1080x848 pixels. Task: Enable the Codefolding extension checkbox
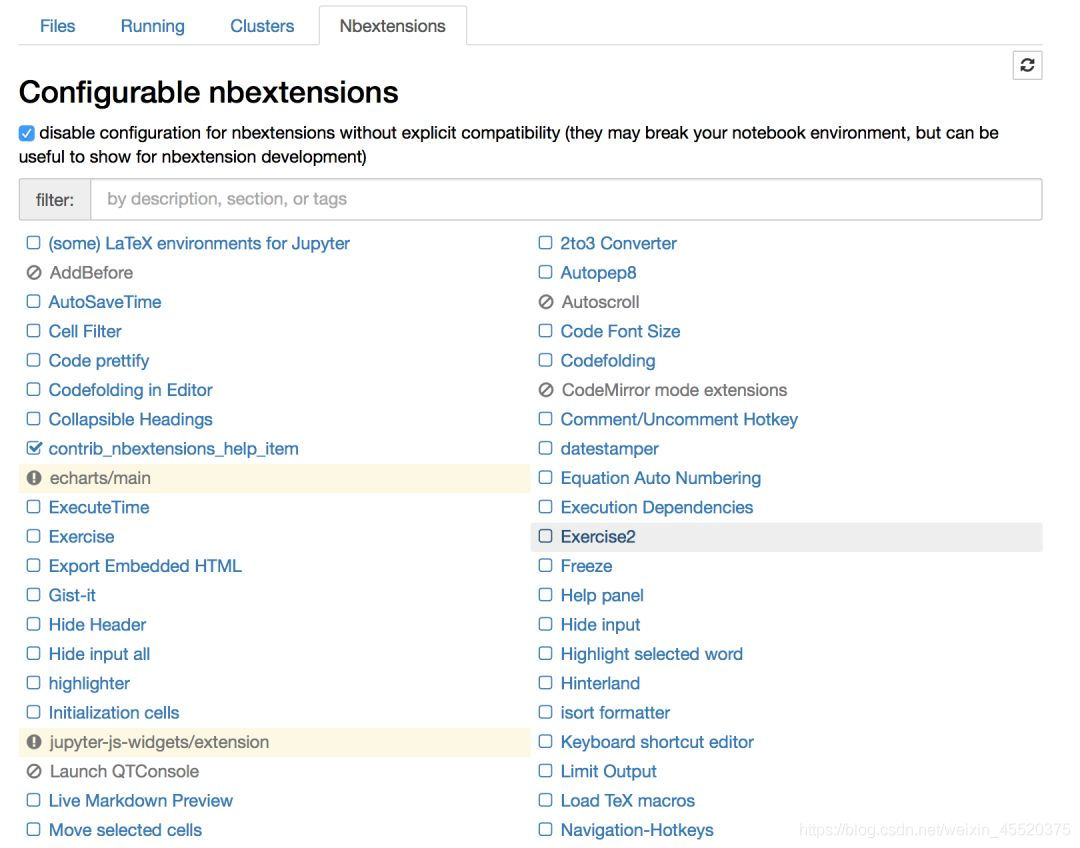545,360
